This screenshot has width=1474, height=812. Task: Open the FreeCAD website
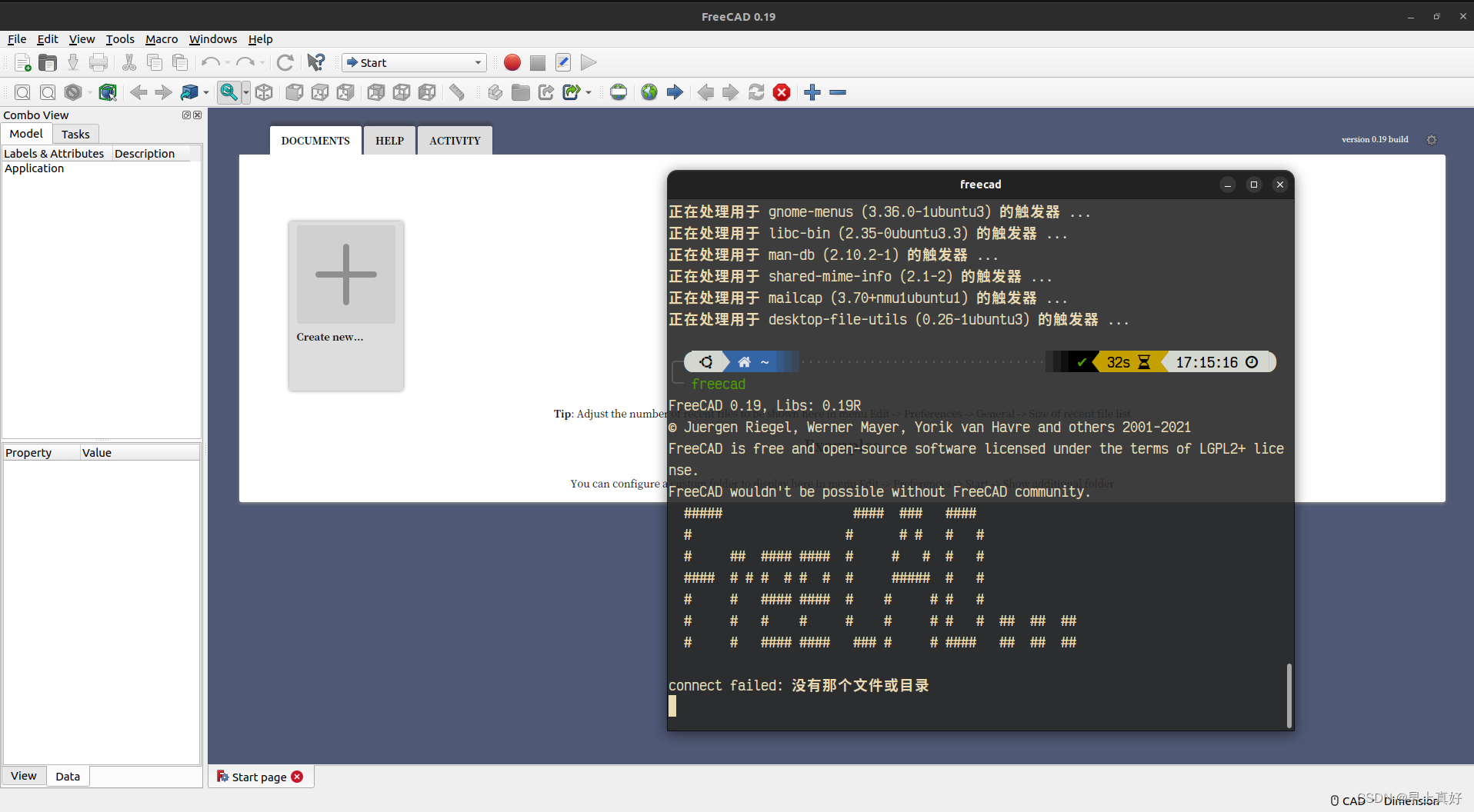point(649,92)
